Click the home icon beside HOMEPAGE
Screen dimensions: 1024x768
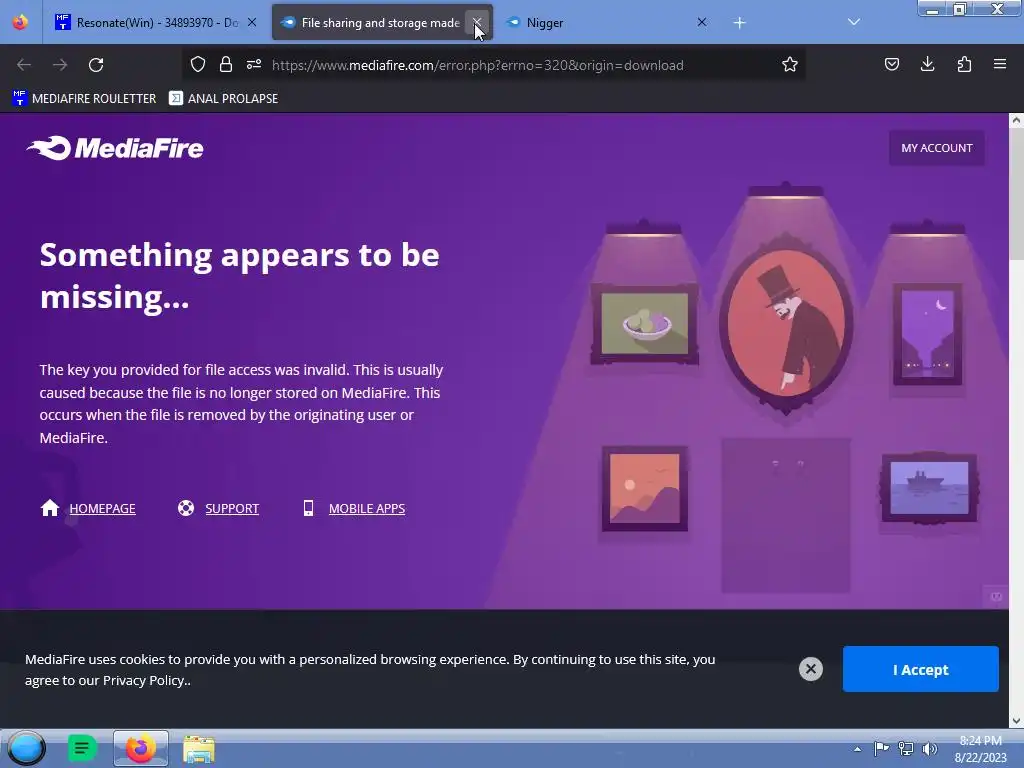[x=50, y=507]
